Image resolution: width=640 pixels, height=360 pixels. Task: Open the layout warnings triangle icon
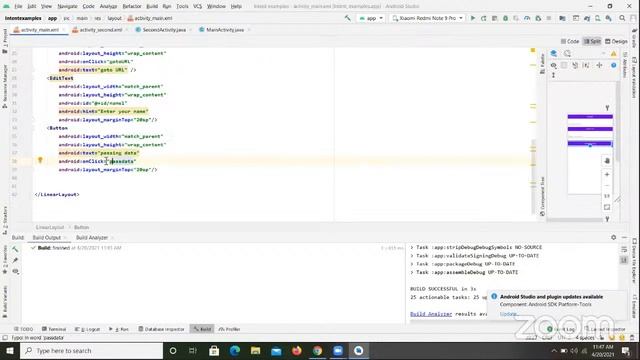click(613, 53)
